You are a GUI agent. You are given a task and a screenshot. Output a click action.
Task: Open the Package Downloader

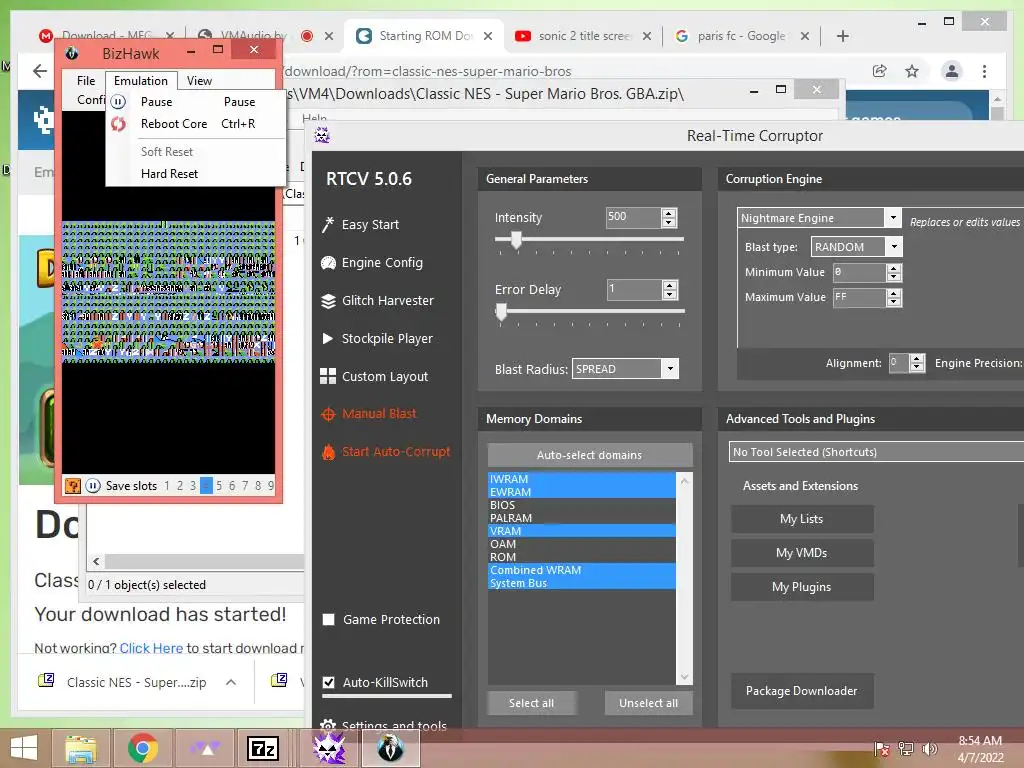(802, 691)
